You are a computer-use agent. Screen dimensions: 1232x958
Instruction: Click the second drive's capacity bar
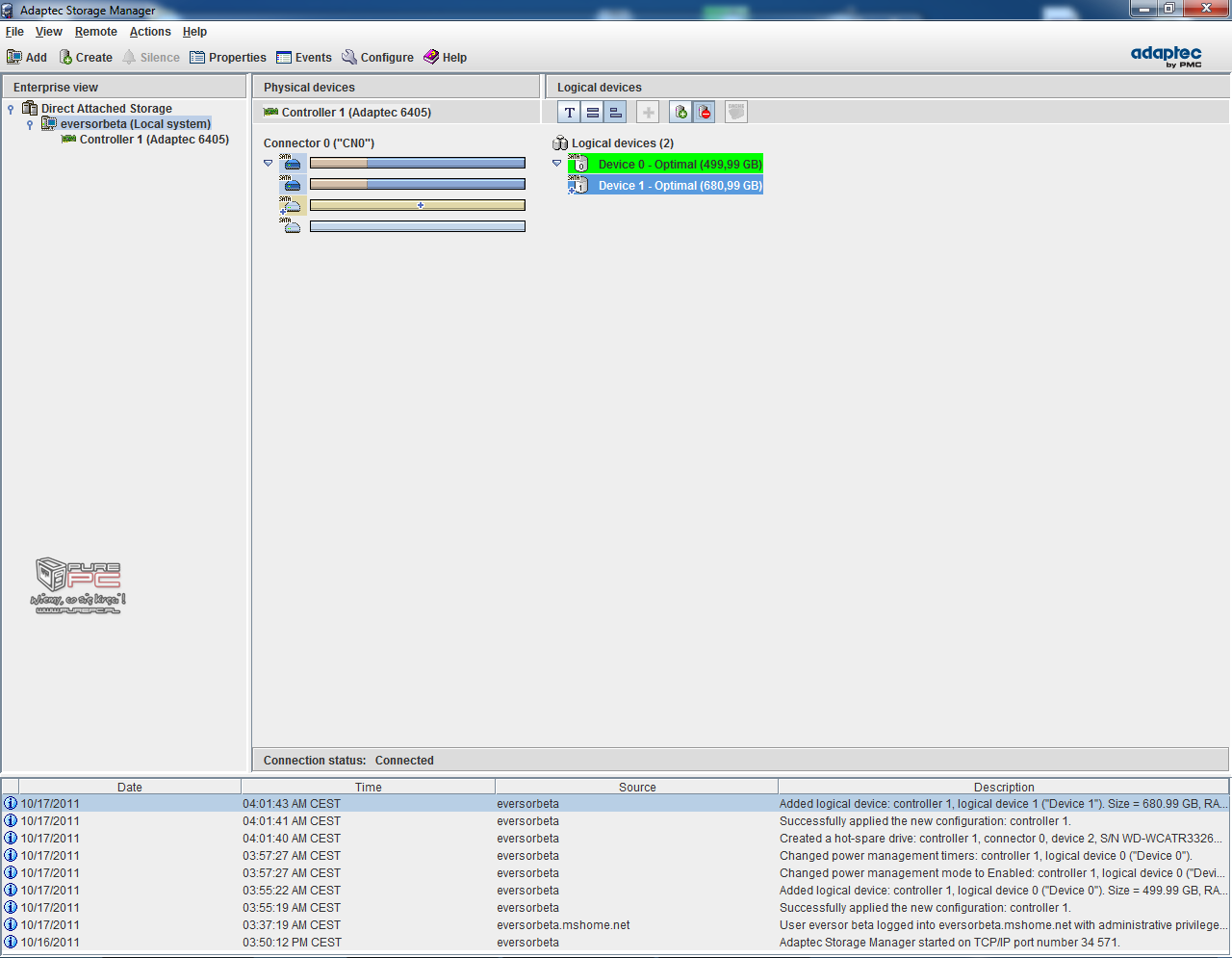point(418,184)
